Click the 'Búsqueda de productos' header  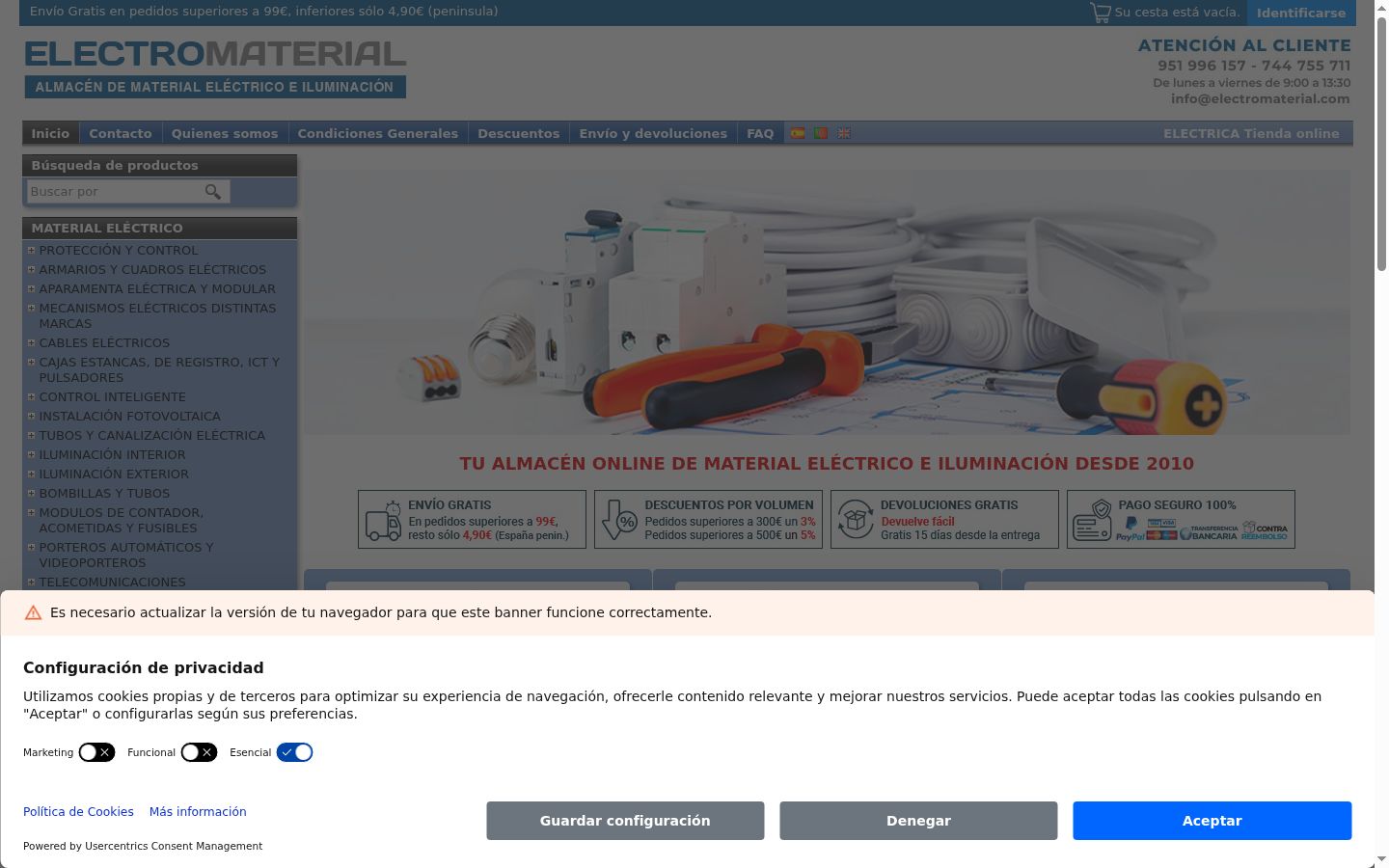[160, 165]
